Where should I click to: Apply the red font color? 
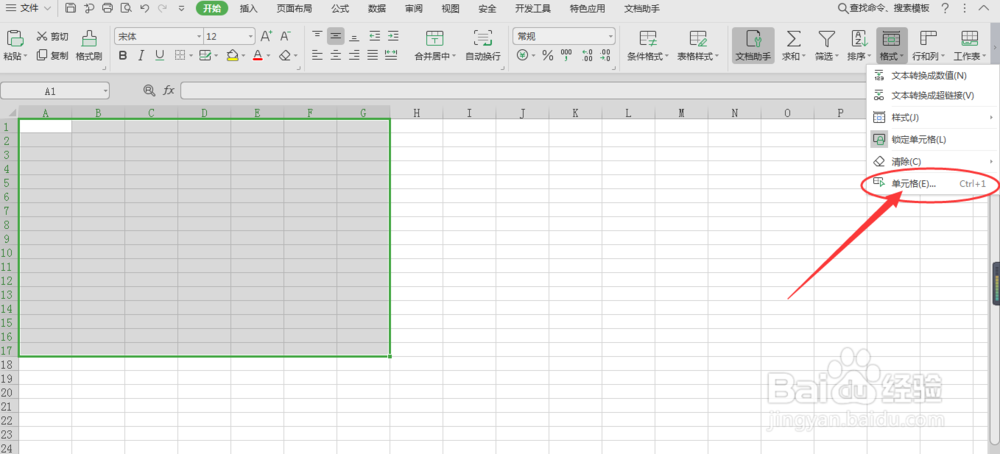(258, 55)
